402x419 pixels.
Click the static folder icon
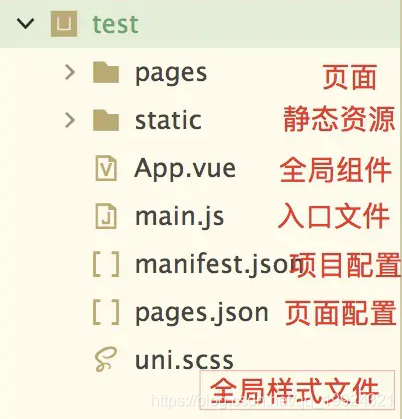106,120
